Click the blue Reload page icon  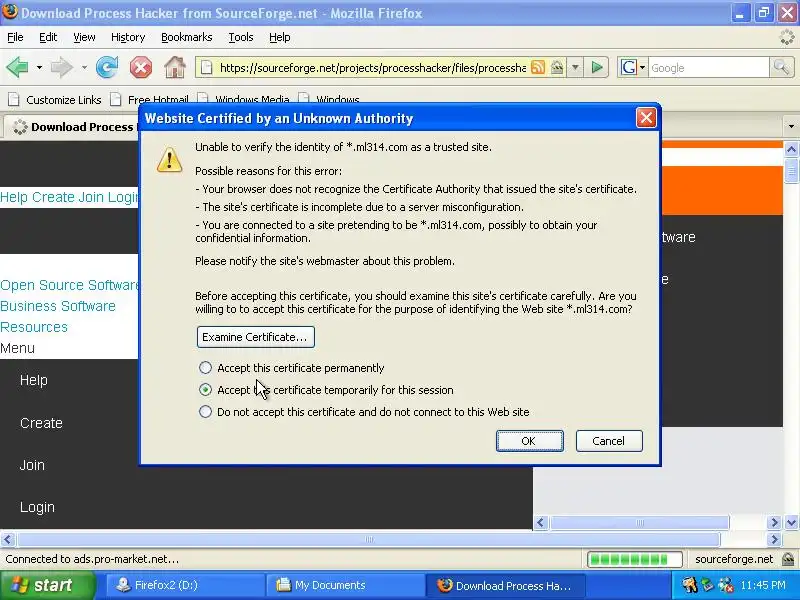[107, 67]
